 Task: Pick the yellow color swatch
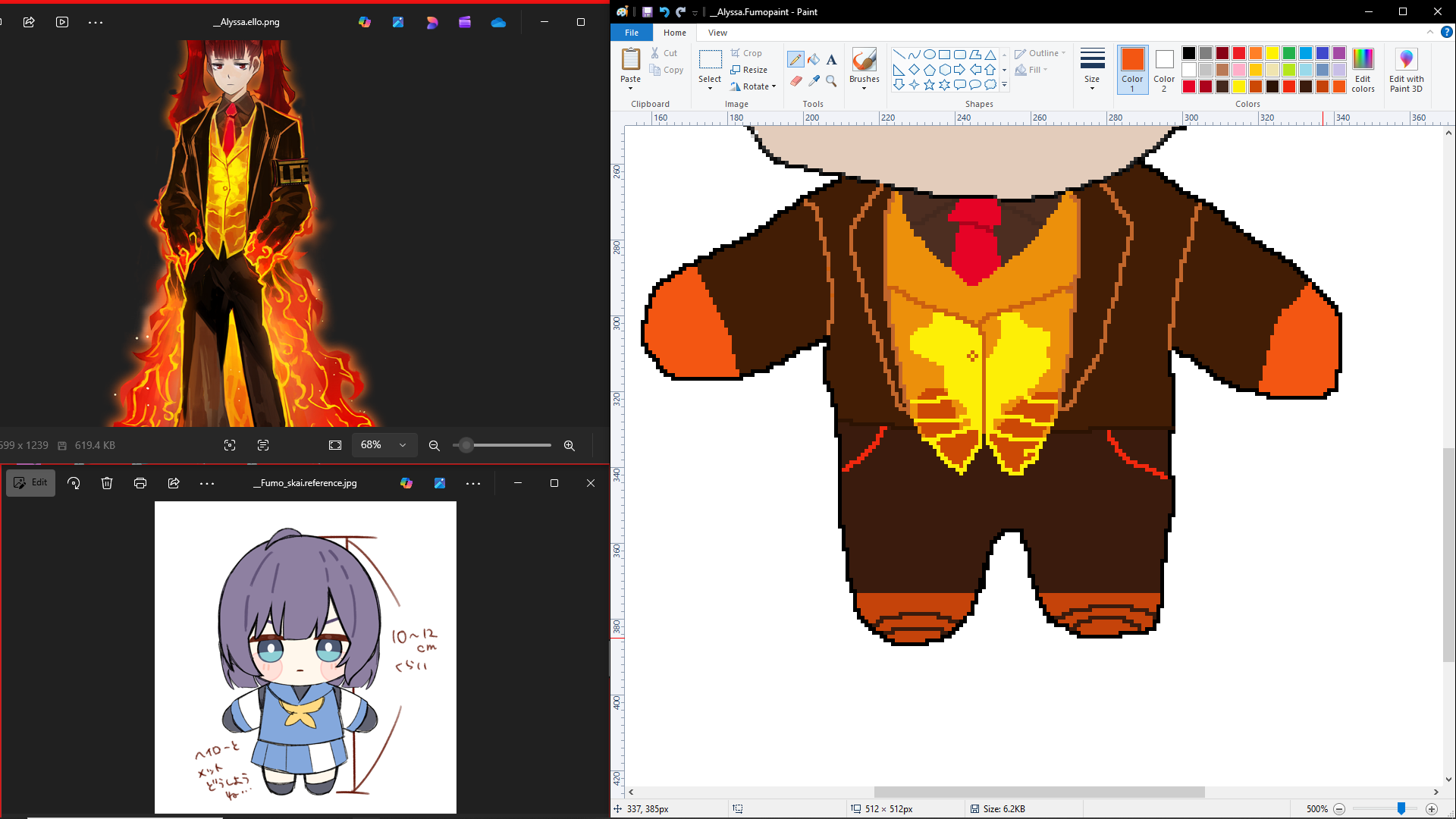pyautogui.click(x=1272, y=53)
